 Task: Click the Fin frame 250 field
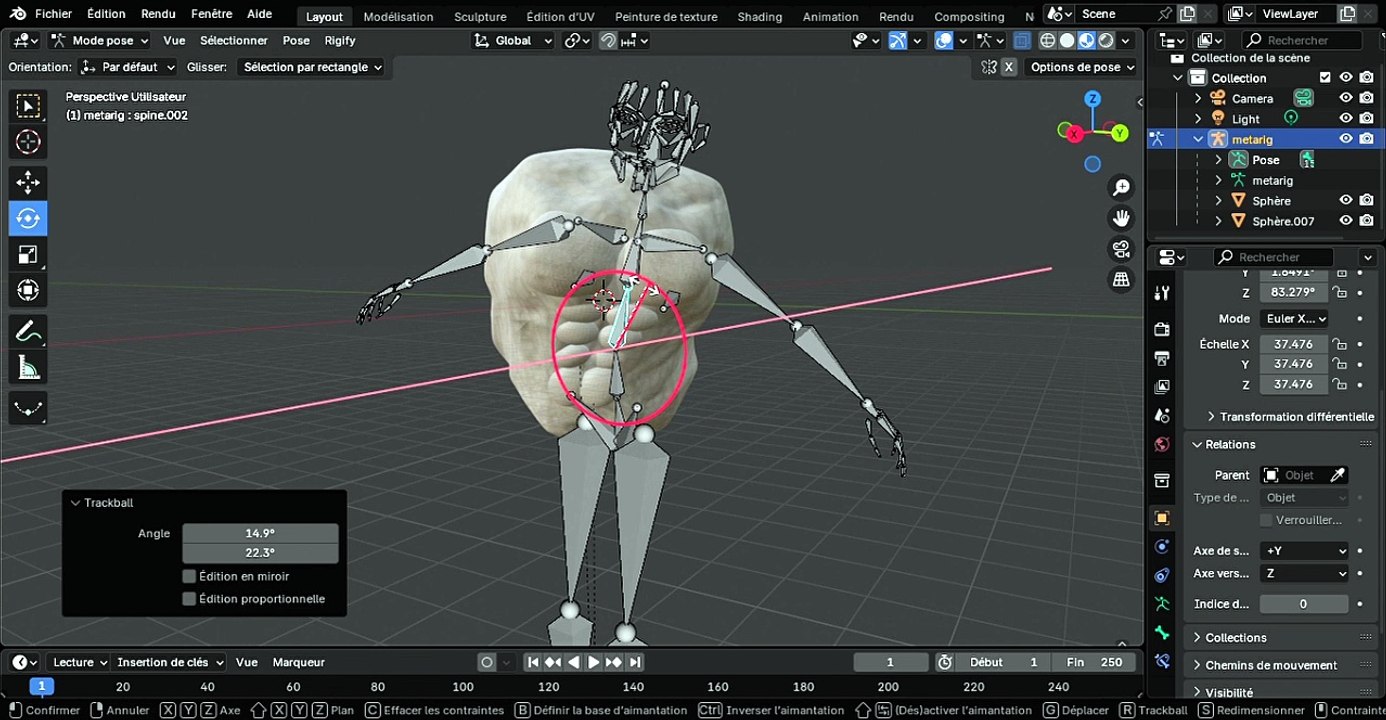[1094, 662]
